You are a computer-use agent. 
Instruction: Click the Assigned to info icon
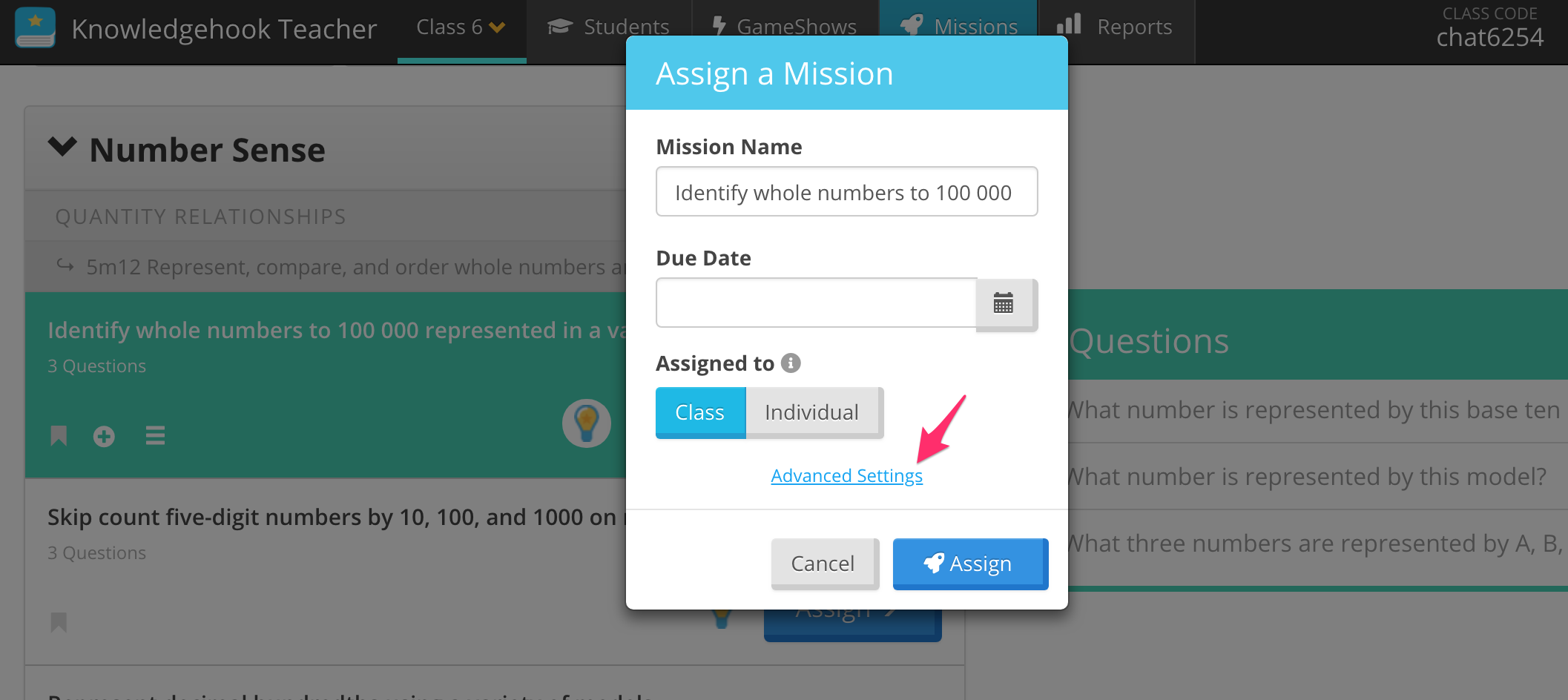point(791,363)
